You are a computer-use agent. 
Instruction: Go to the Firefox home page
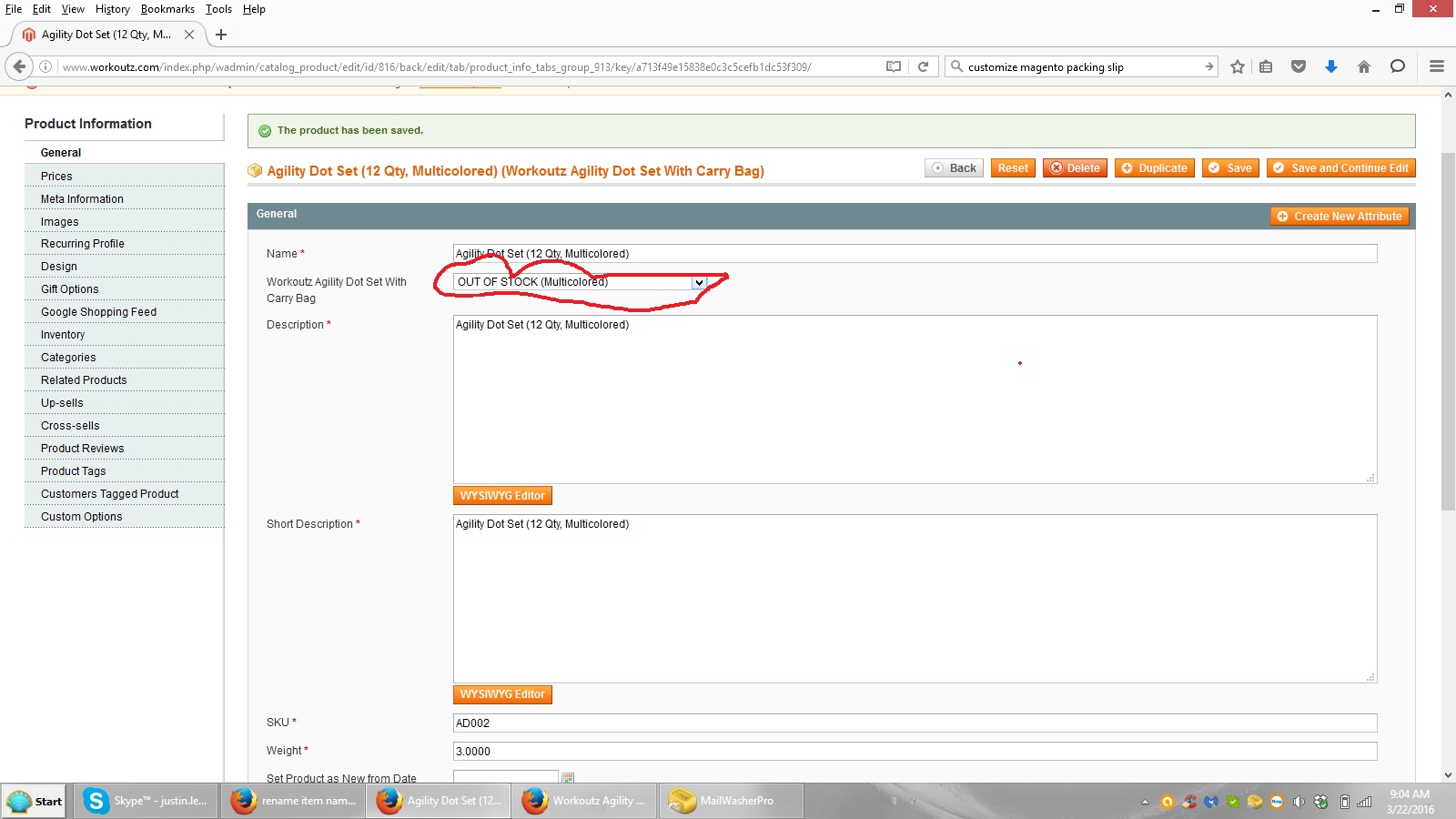tap(1363, 66)
